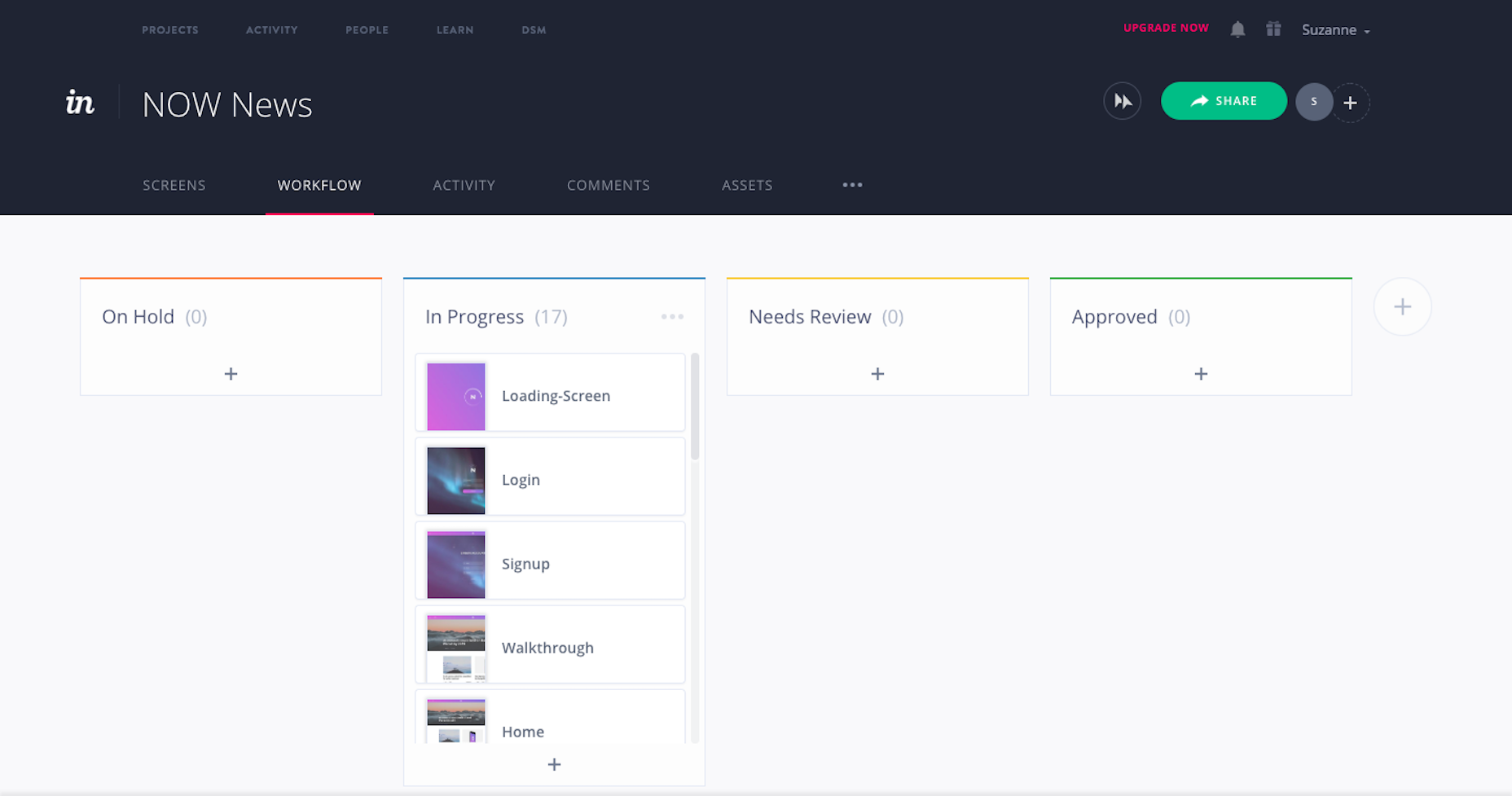Open the Walkthrough screen thumbnail
Image resolution: width=1512 pixels, height=796 pixels.
click(456, 649)
